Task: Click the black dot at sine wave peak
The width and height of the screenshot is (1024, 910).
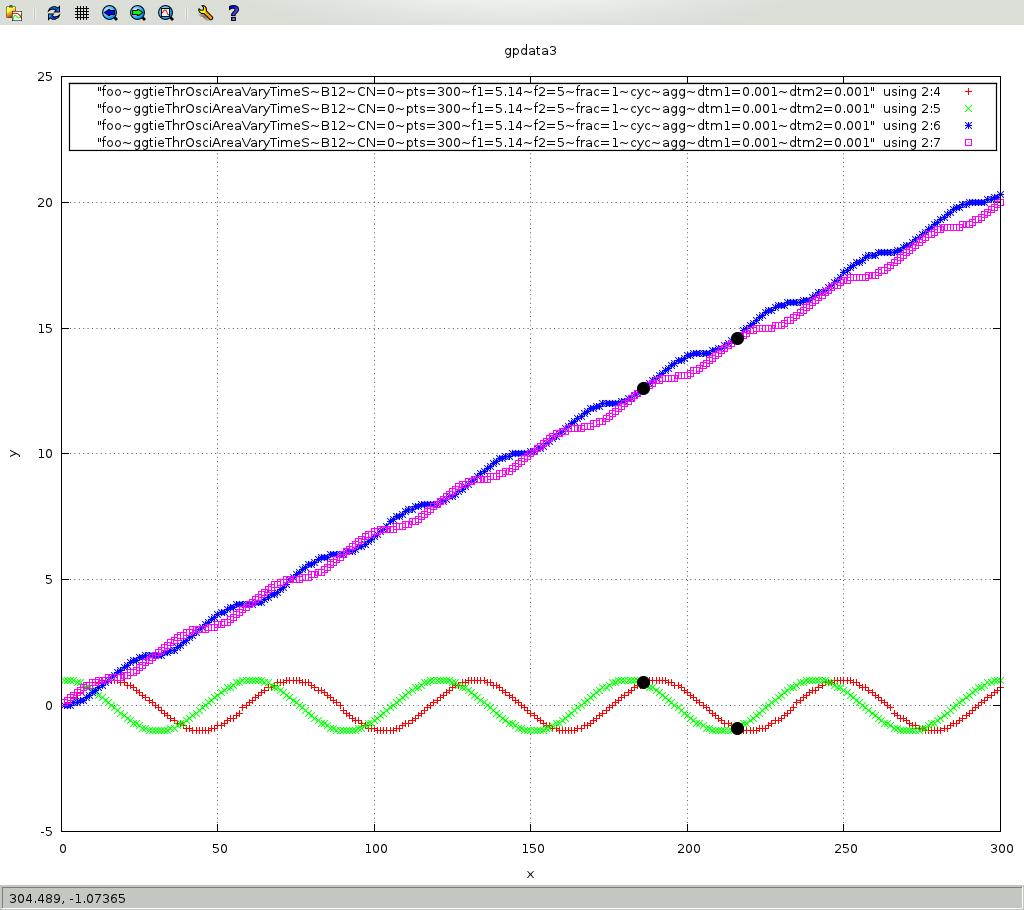Action: click(643, 682)
